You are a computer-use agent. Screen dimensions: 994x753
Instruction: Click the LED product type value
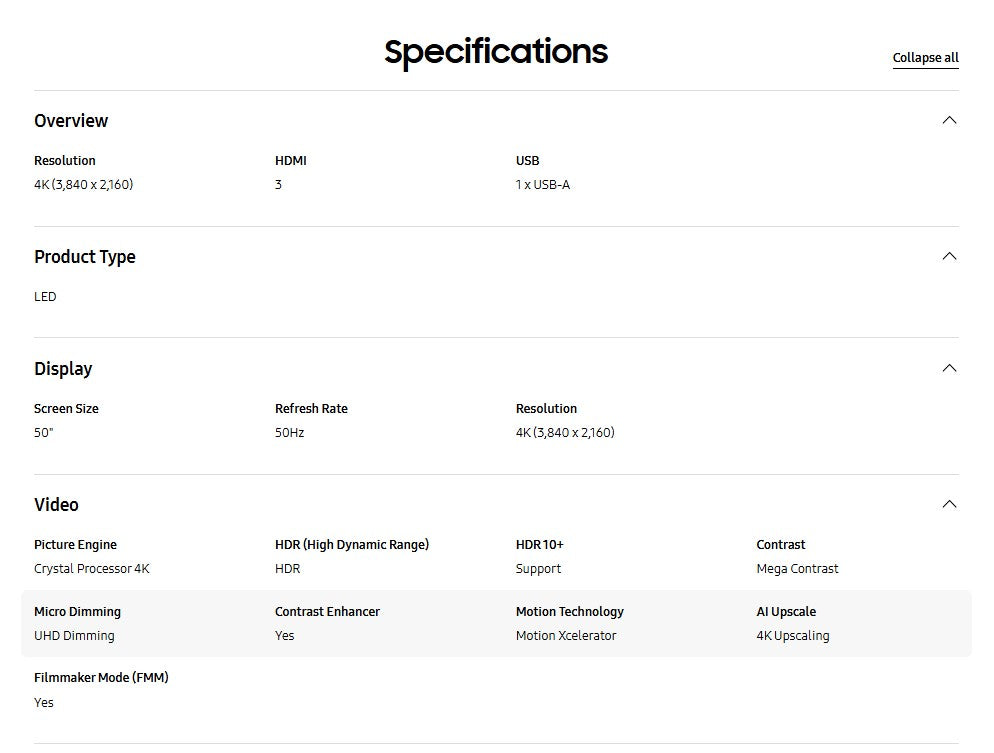(x=45, y=297)
